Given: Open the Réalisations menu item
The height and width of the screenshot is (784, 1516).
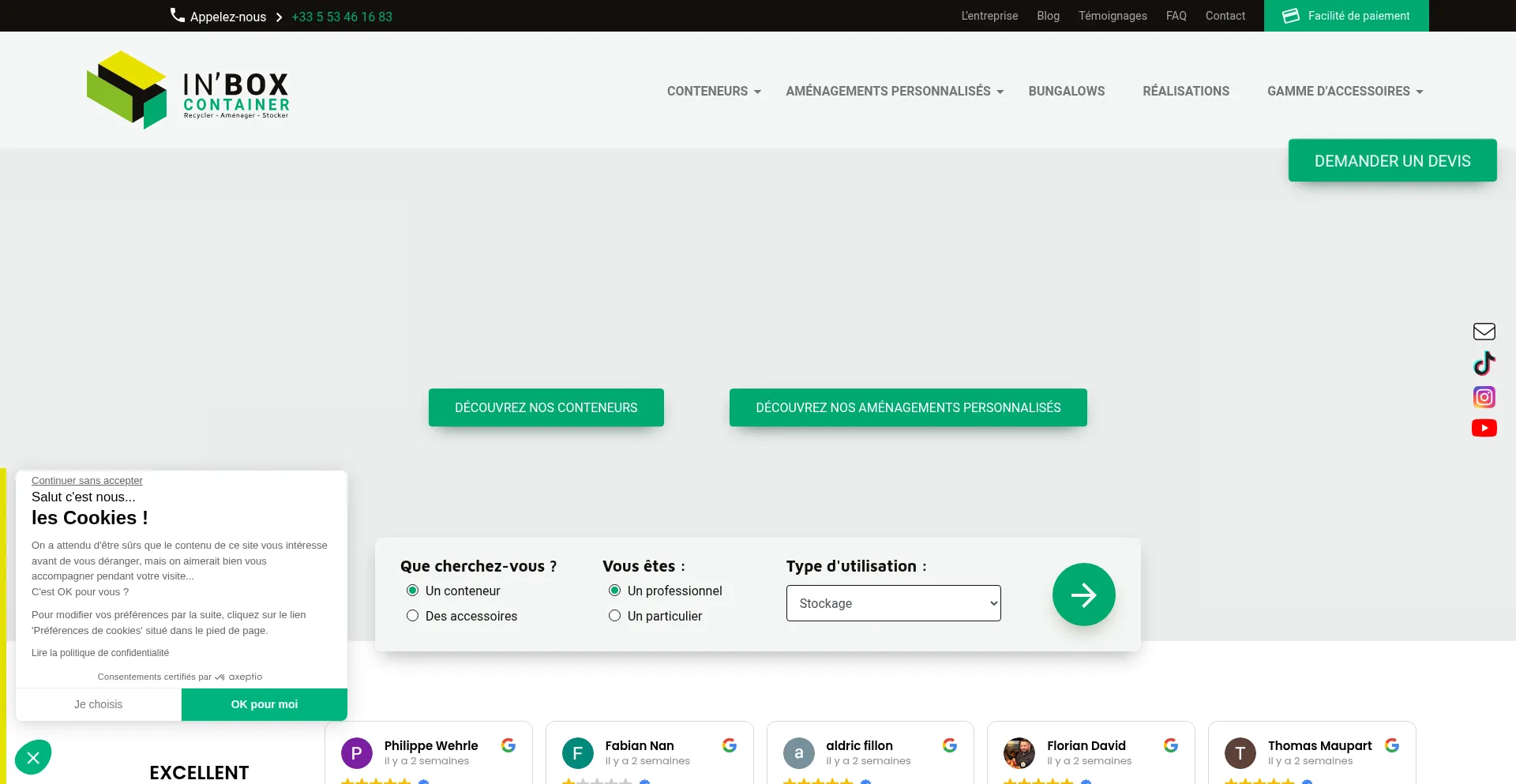Looking at the screenshot, I should coord(1185,92).
